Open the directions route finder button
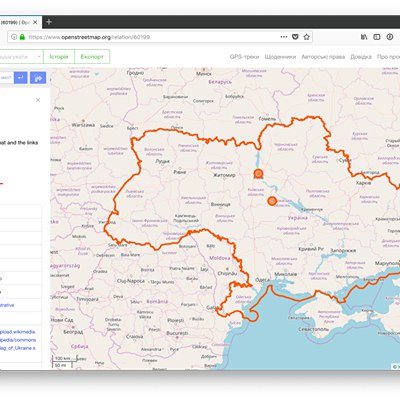400x400 pixels. 38,78
